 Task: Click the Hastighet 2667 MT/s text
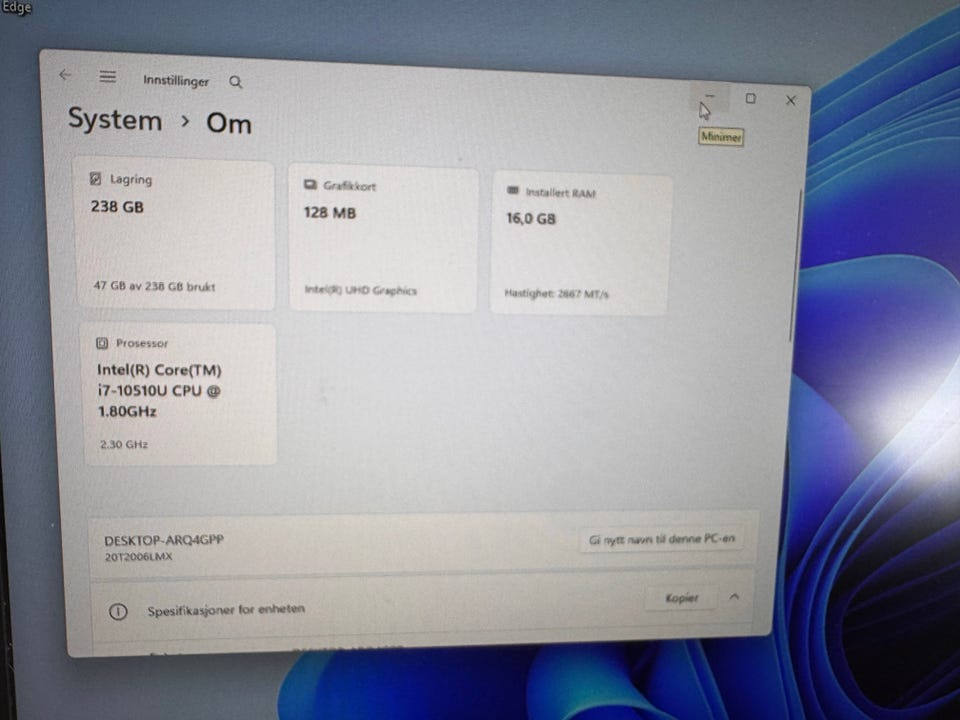tap(556, 294)
